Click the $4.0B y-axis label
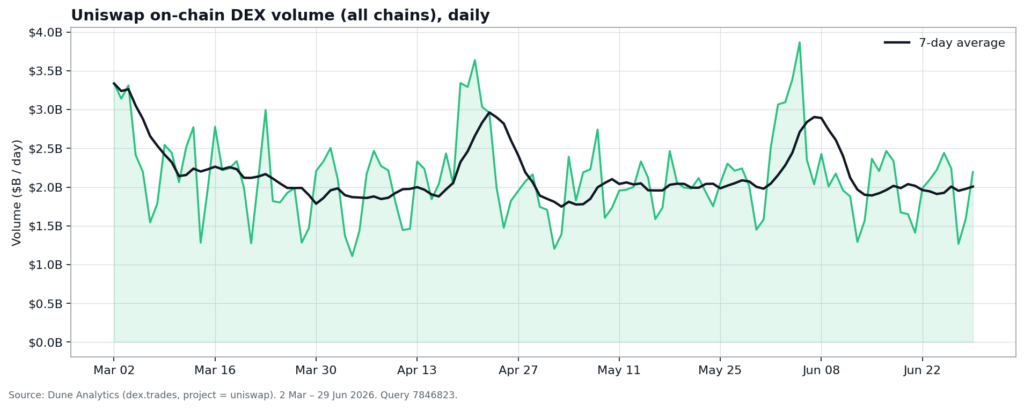 tap(44, 32)
